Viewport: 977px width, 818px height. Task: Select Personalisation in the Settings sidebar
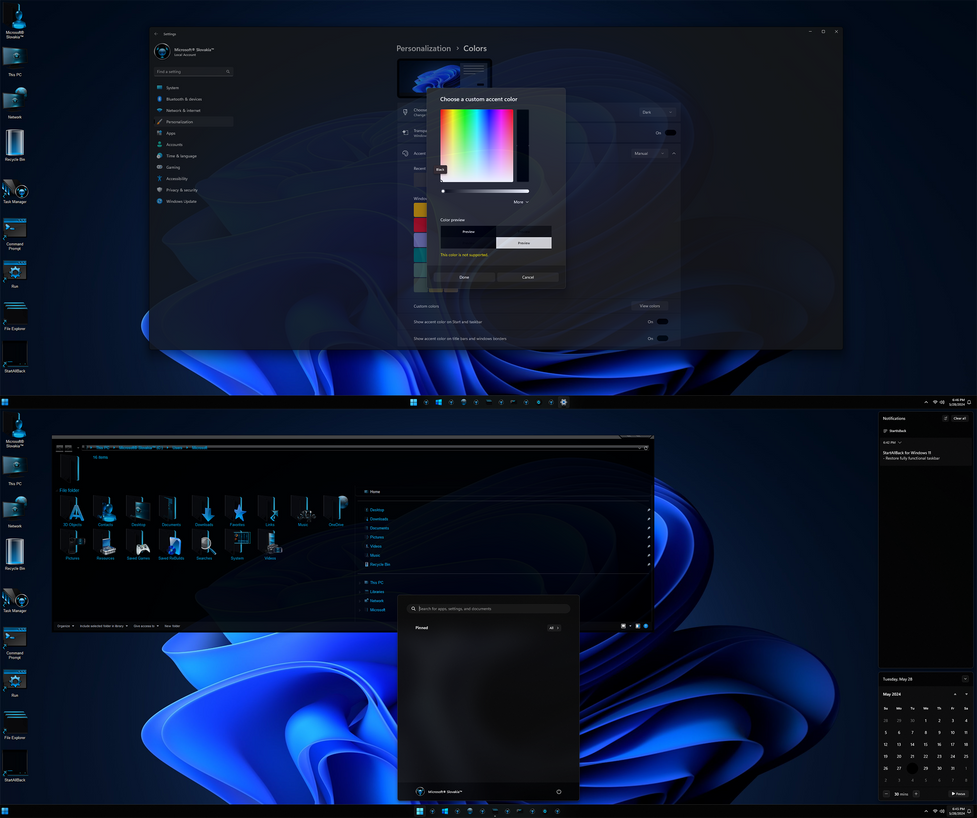pyautogui.click(x=180, y=121)
